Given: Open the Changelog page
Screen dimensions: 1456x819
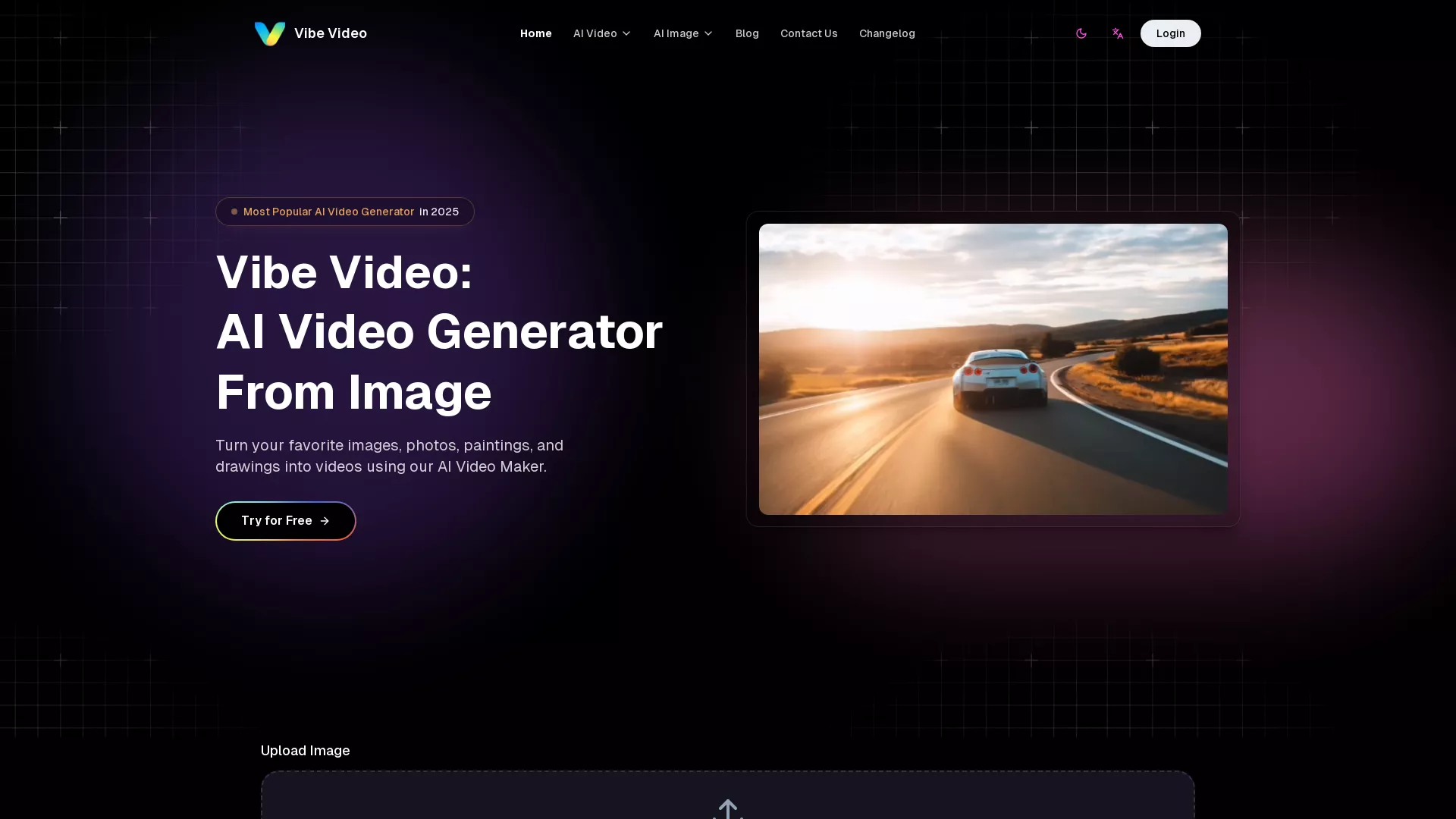Looking at the screenshot, I should (x=887, y=33).
